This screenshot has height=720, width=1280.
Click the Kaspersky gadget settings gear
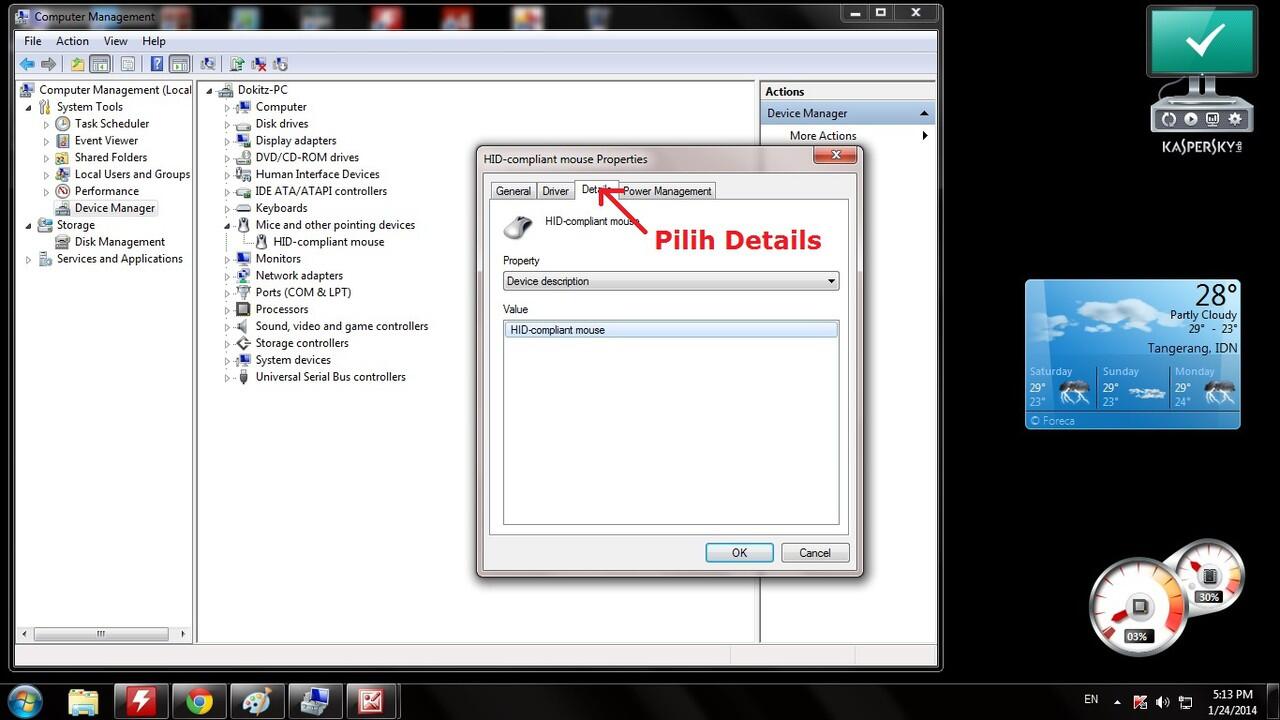(x=1235, y=119)
